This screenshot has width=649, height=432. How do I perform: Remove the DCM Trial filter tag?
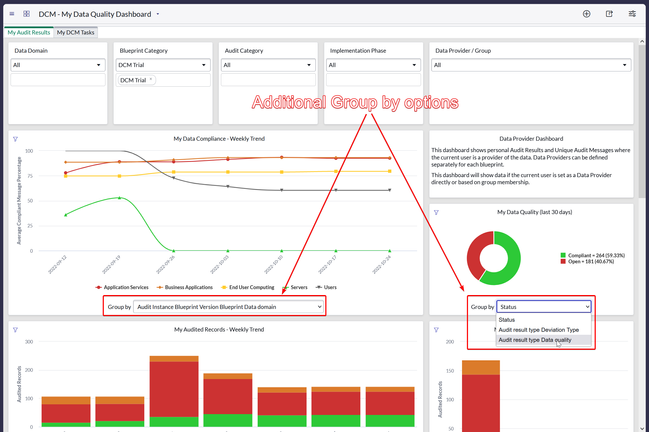tap(151, 79)
